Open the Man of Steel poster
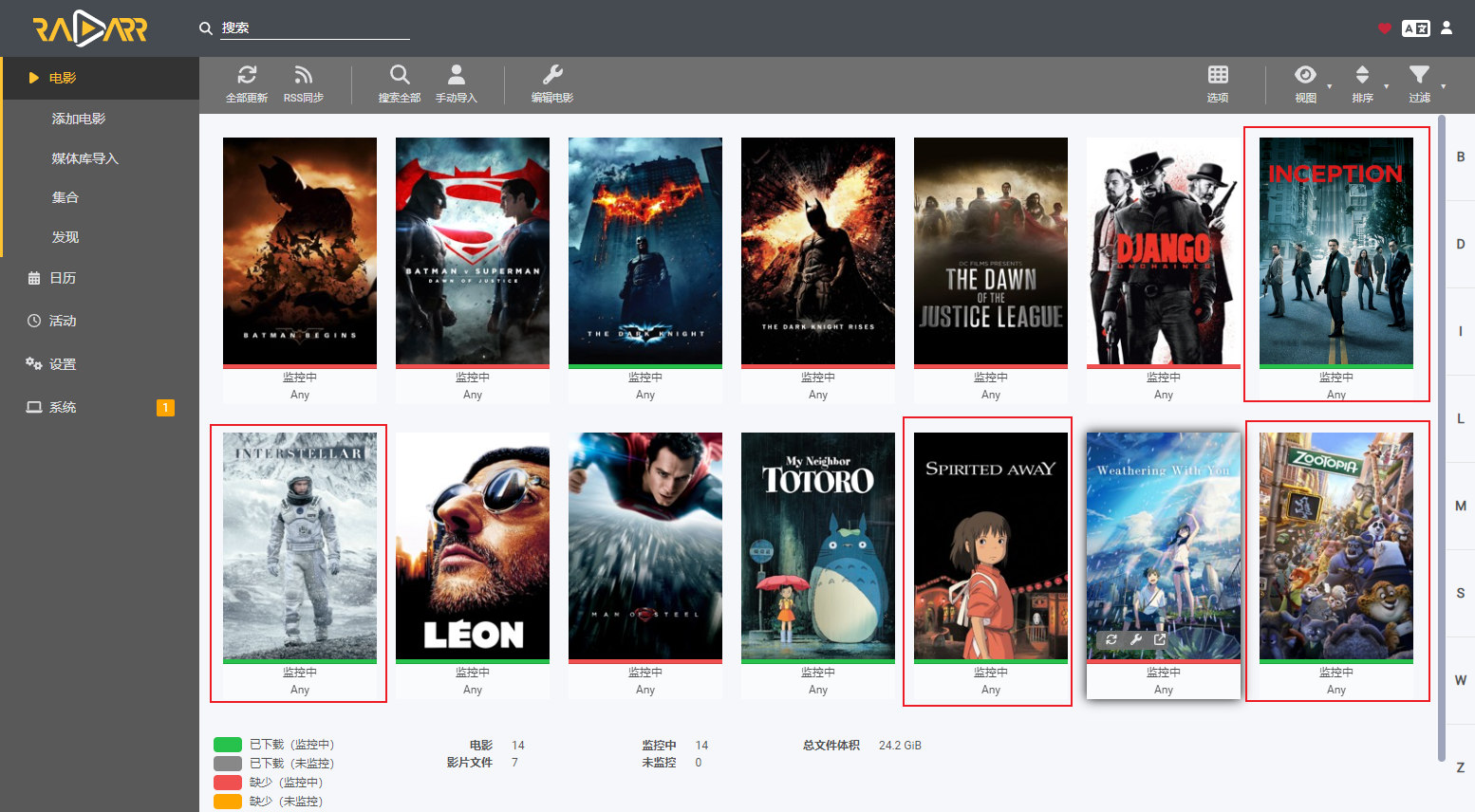 645,546
